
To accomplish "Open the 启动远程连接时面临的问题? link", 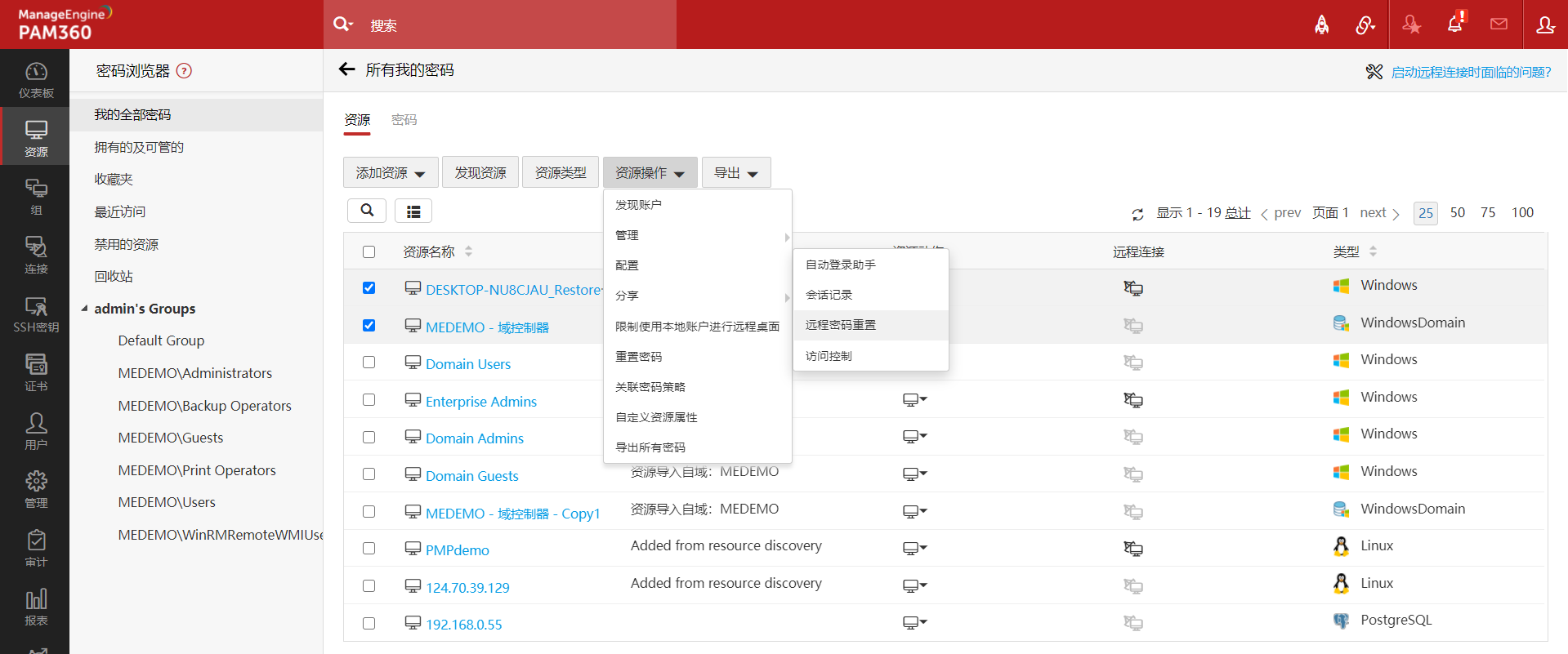I will point(1471,72).
